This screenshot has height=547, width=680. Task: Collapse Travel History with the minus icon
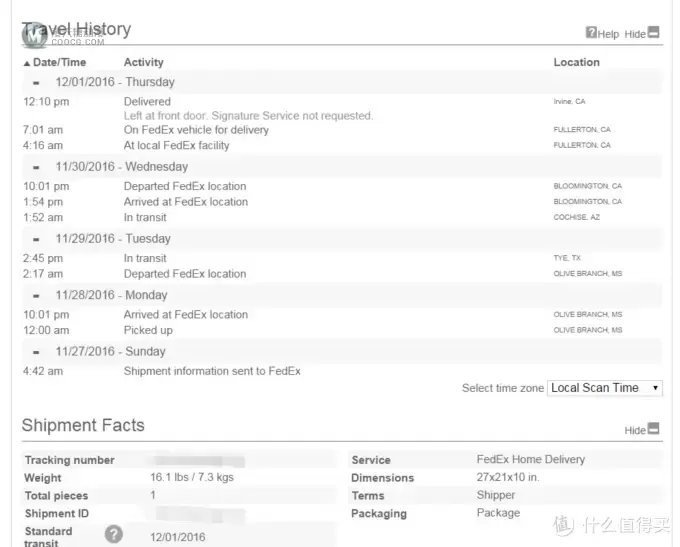click(x=653, y=33)
